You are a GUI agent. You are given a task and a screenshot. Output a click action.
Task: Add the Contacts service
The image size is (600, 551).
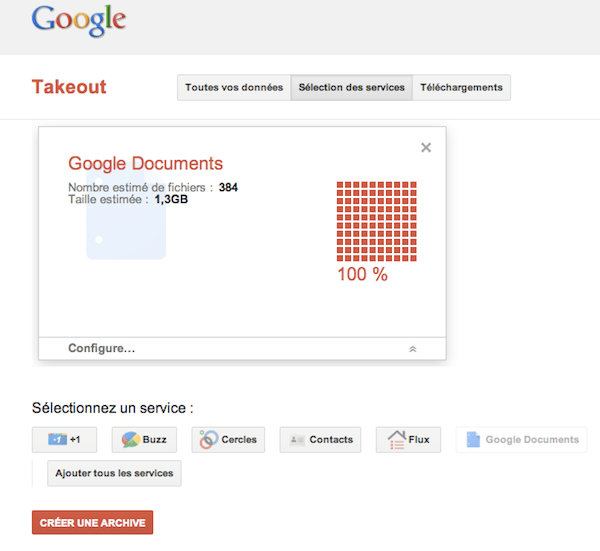coord(320,440)
